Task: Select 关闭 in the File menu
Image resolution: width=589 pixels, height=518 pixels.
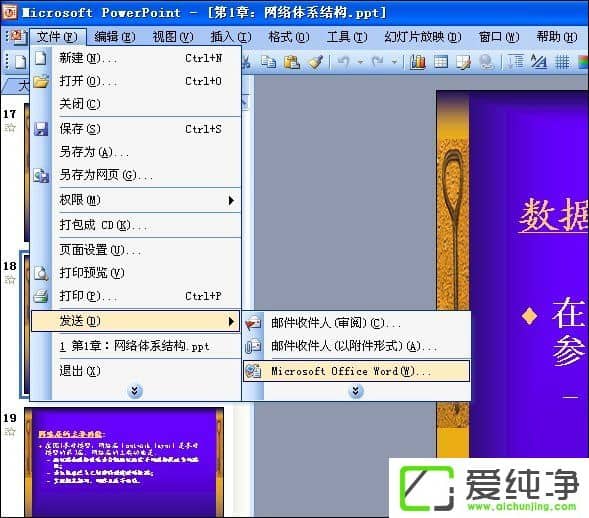Action: pos(135,104)
